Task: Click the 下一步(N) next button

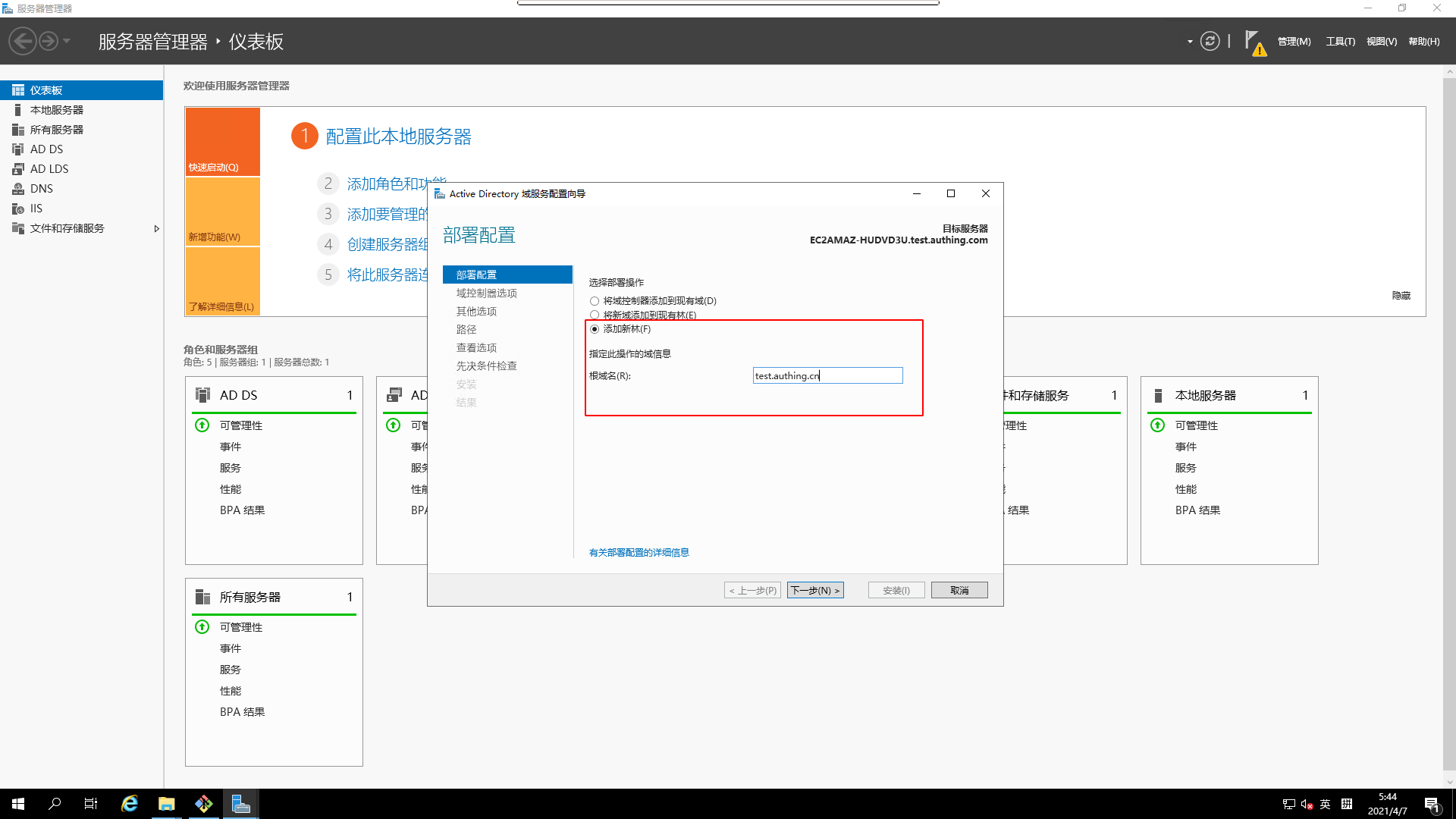Action: pyautogui.click(x=814, y=590)
